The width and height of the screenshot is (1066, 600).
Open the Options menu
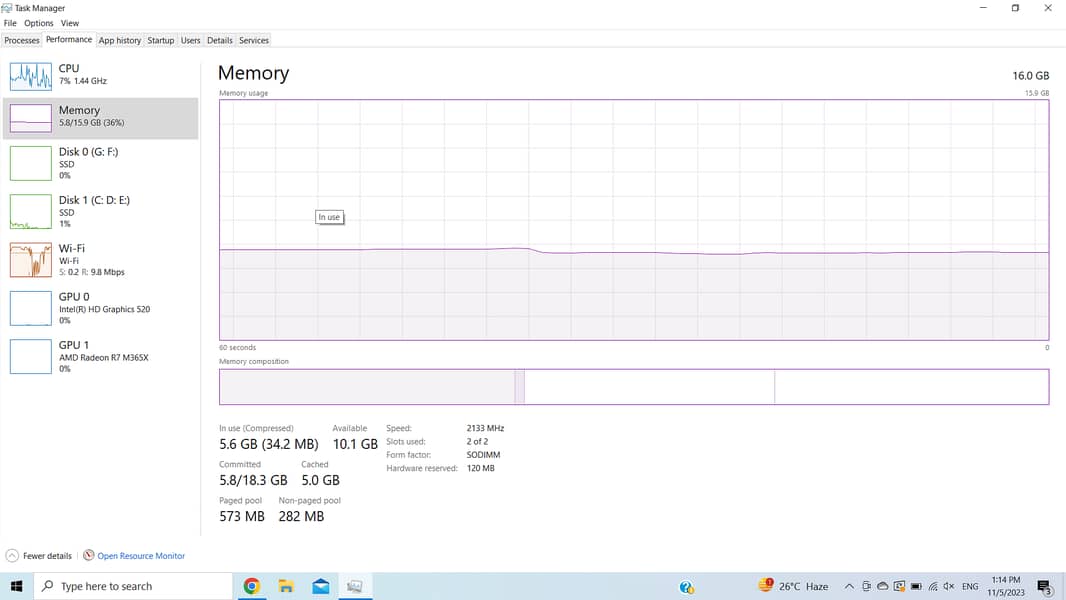(38, 23)
